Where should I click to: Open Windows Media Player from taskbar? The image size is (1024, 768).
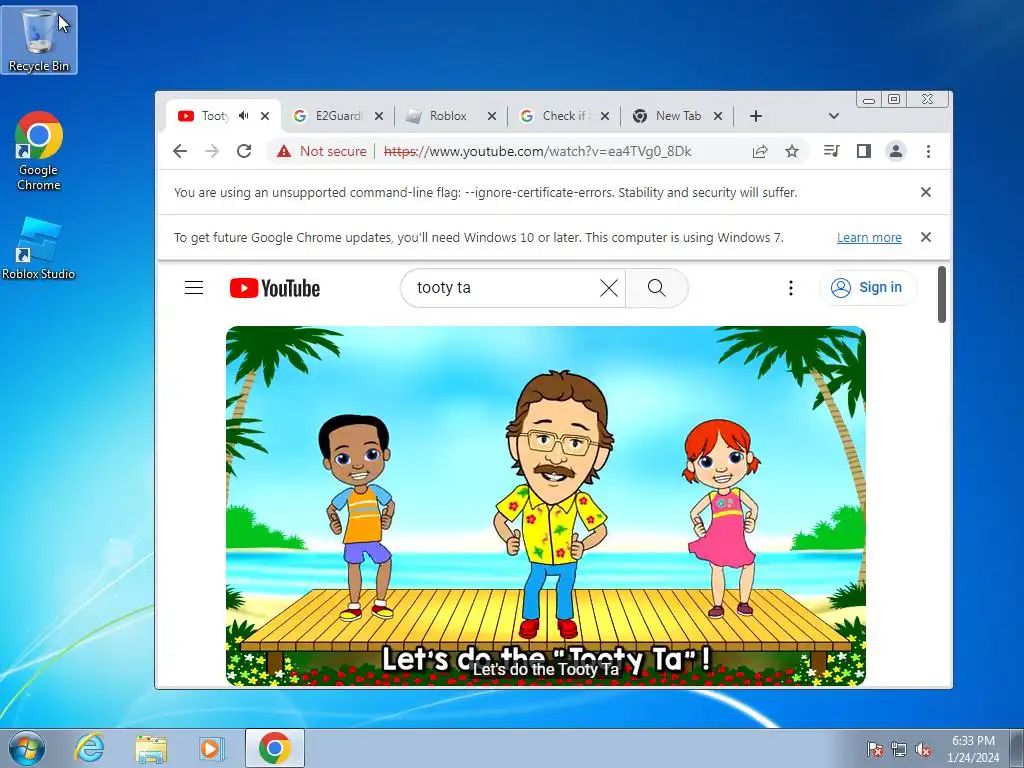pos(212,748)
